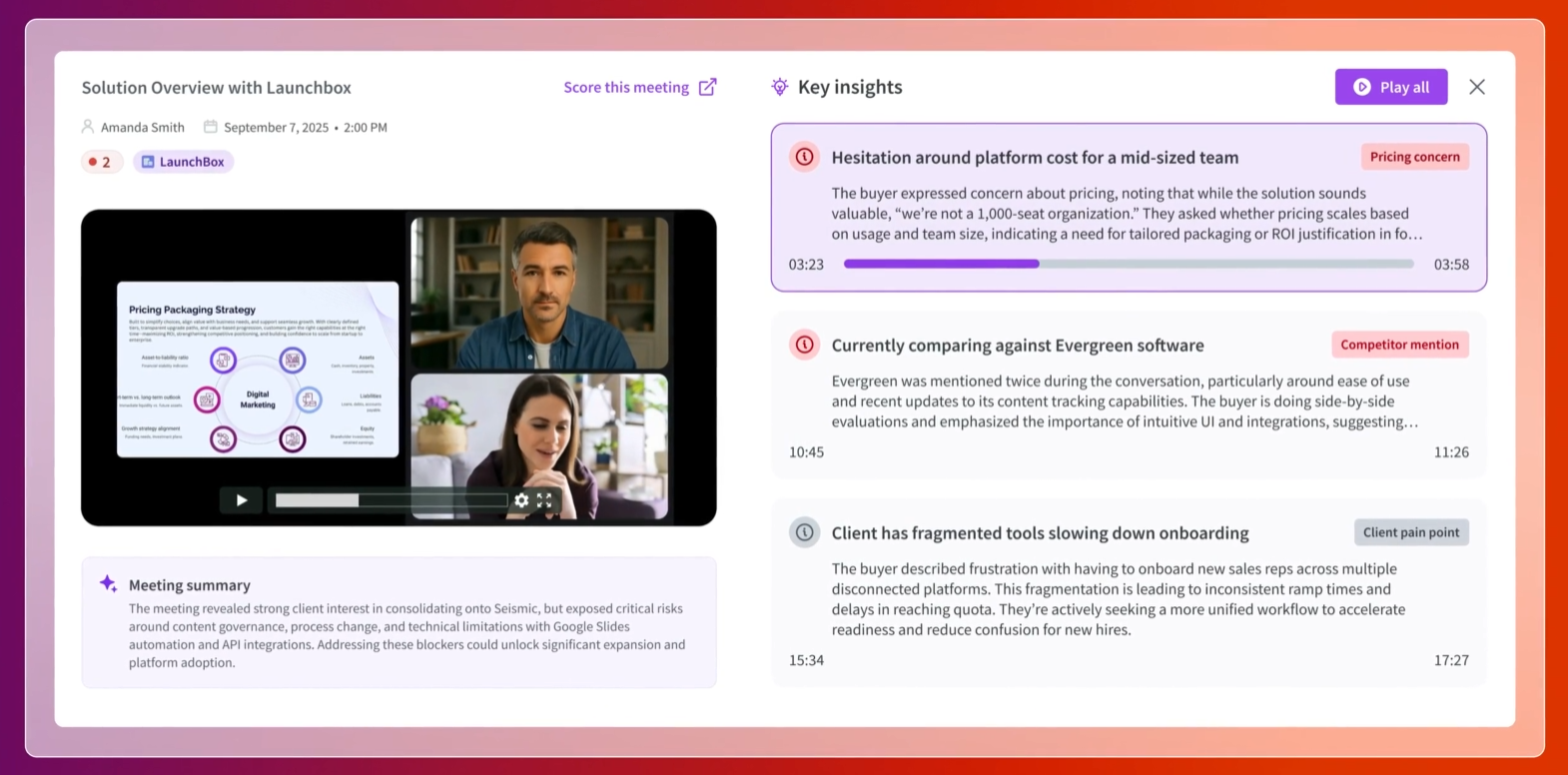
Task: Click the Solution Overview with Launchbox title
Action: pos(217,88)
